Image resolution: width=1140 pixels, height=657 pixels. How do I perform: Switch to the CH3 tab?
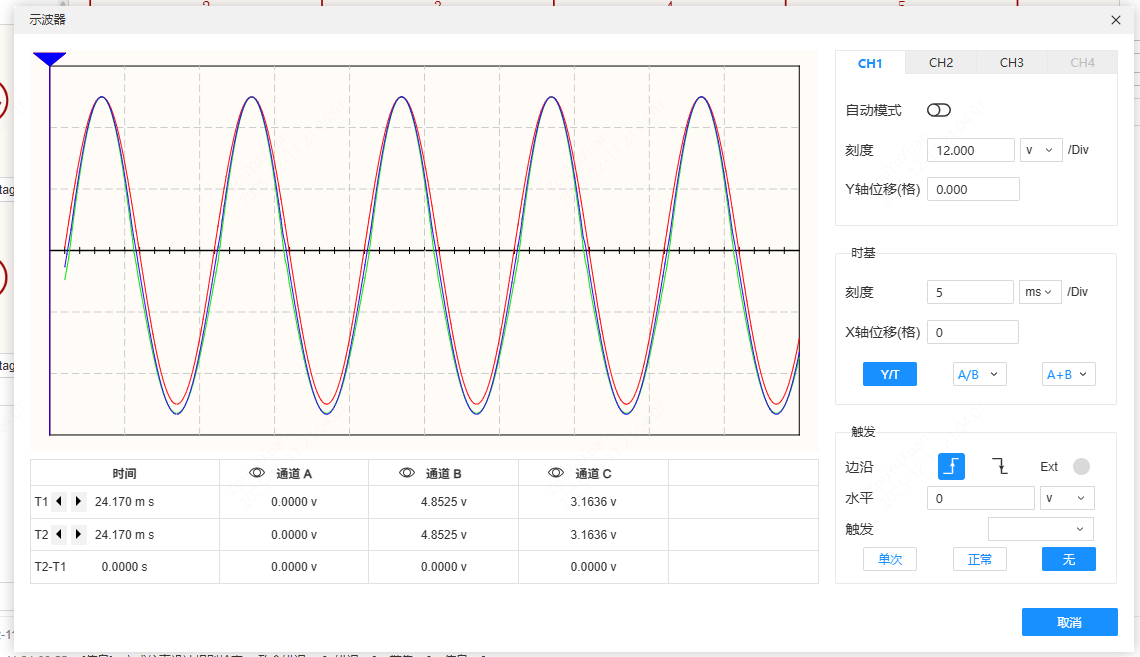[x=1011, y=63]
